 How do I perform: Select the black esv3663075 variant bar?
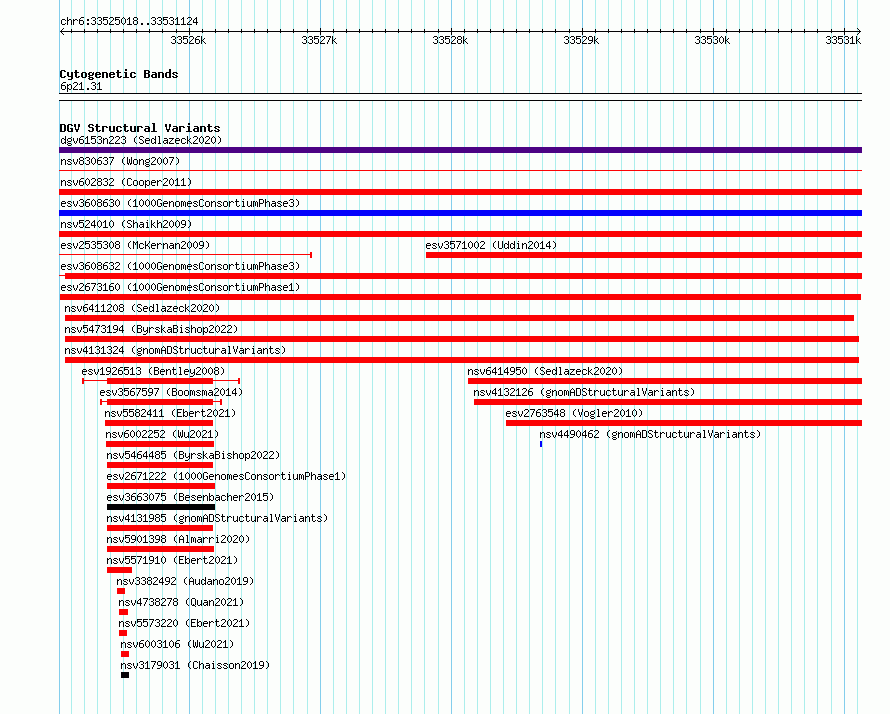(x=161, y=507)
